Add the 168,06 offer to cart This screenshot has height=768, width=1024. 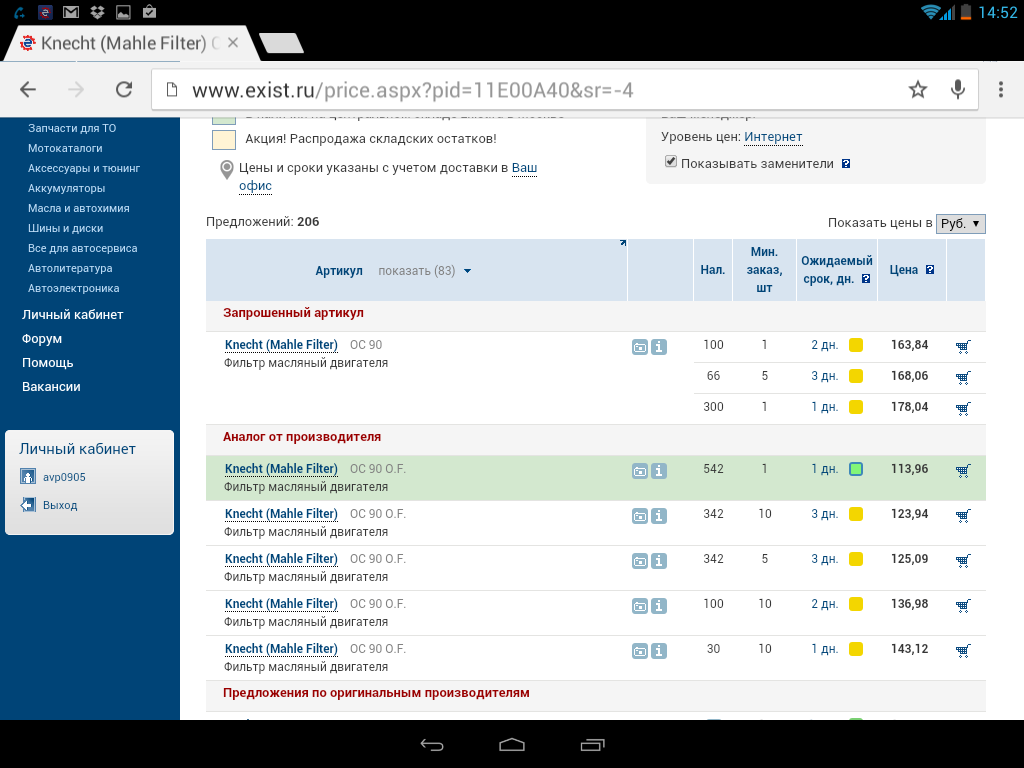pyautogui.click(x=963, y=377)
